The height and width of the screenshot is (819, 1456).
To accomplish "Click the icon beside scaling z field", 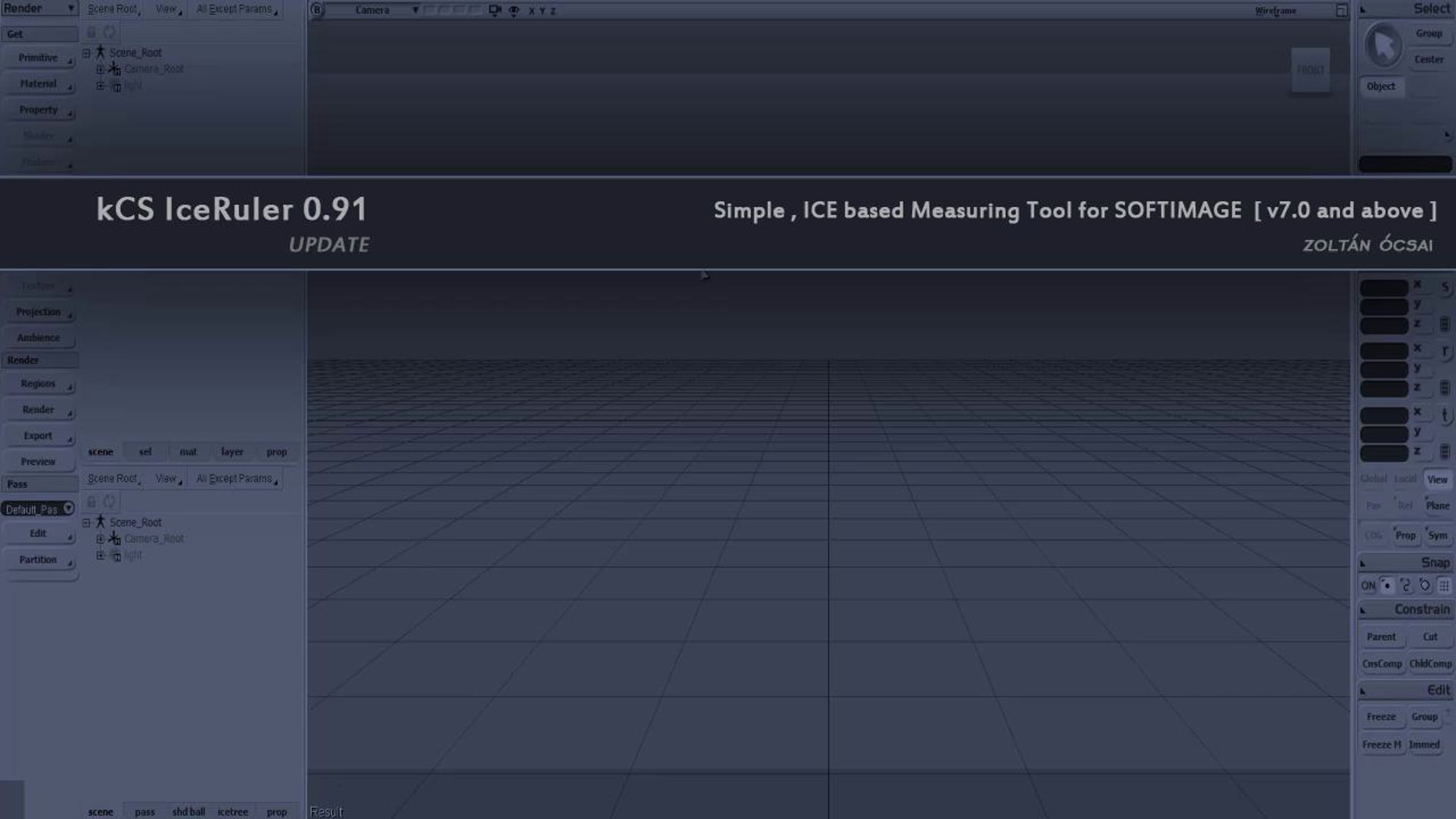I will 1444,325.
